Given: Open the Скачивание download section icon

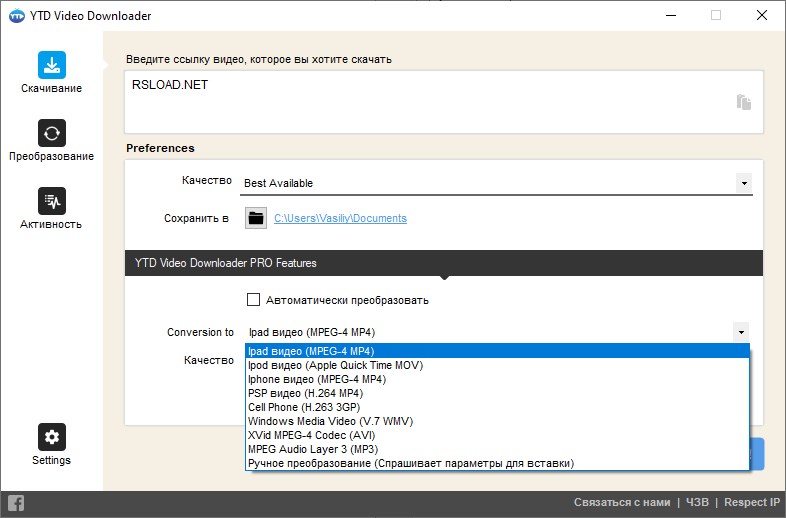Looking at the screenshot, I should point(52,65).
